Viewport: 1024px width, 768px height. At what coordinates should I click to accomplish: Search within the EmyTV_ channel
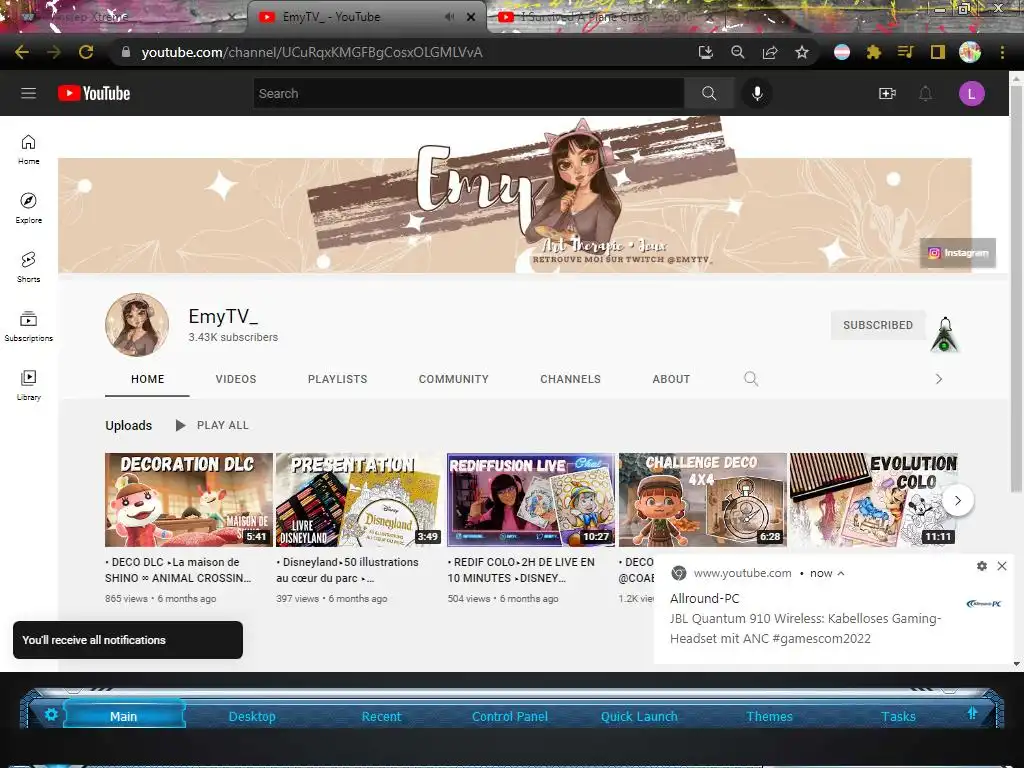pyautogui.click(x=751, y=379)
